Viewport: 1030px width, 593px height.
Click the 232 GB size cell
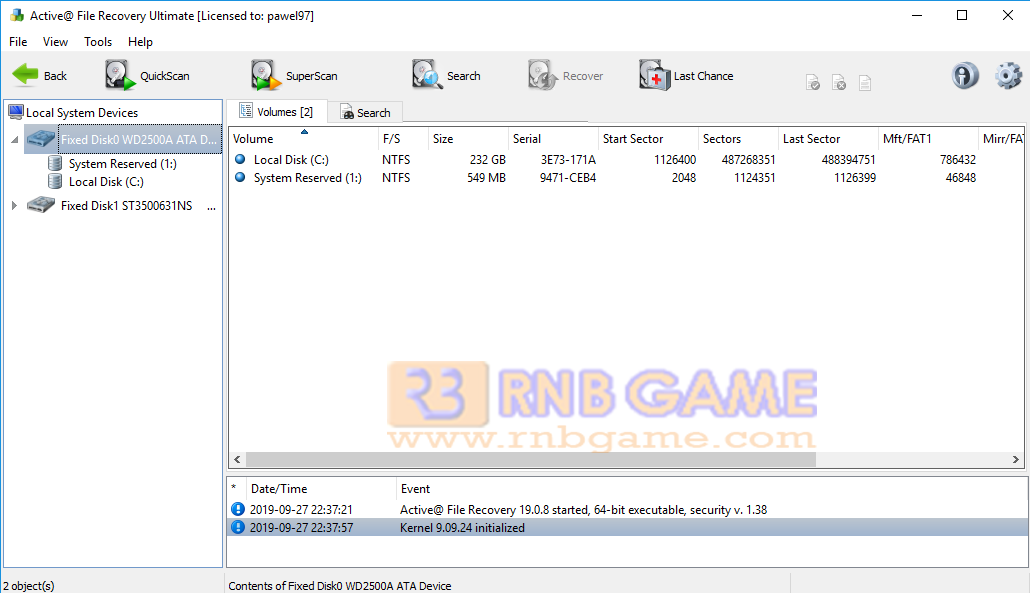pos(487,160)
